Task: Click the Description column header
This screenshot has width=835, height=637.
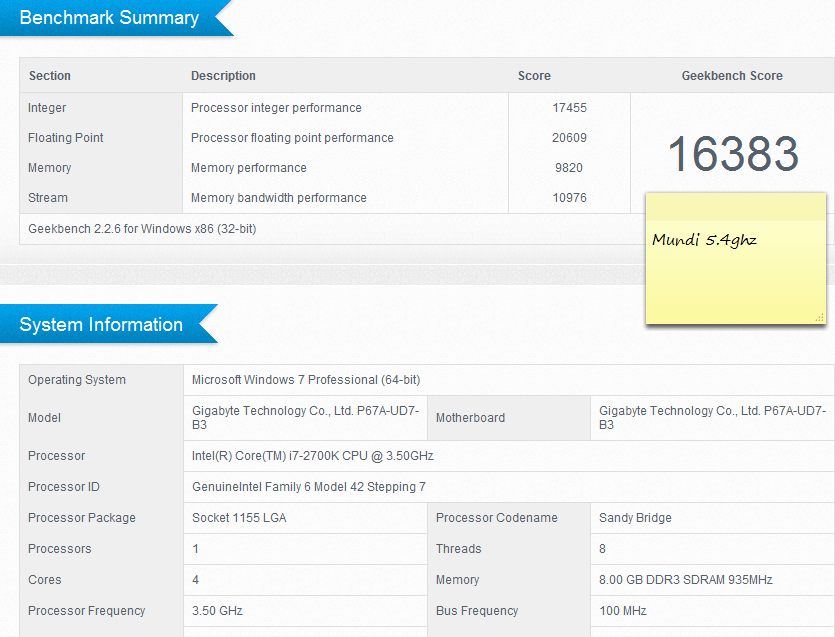Action: coord(223,76)
